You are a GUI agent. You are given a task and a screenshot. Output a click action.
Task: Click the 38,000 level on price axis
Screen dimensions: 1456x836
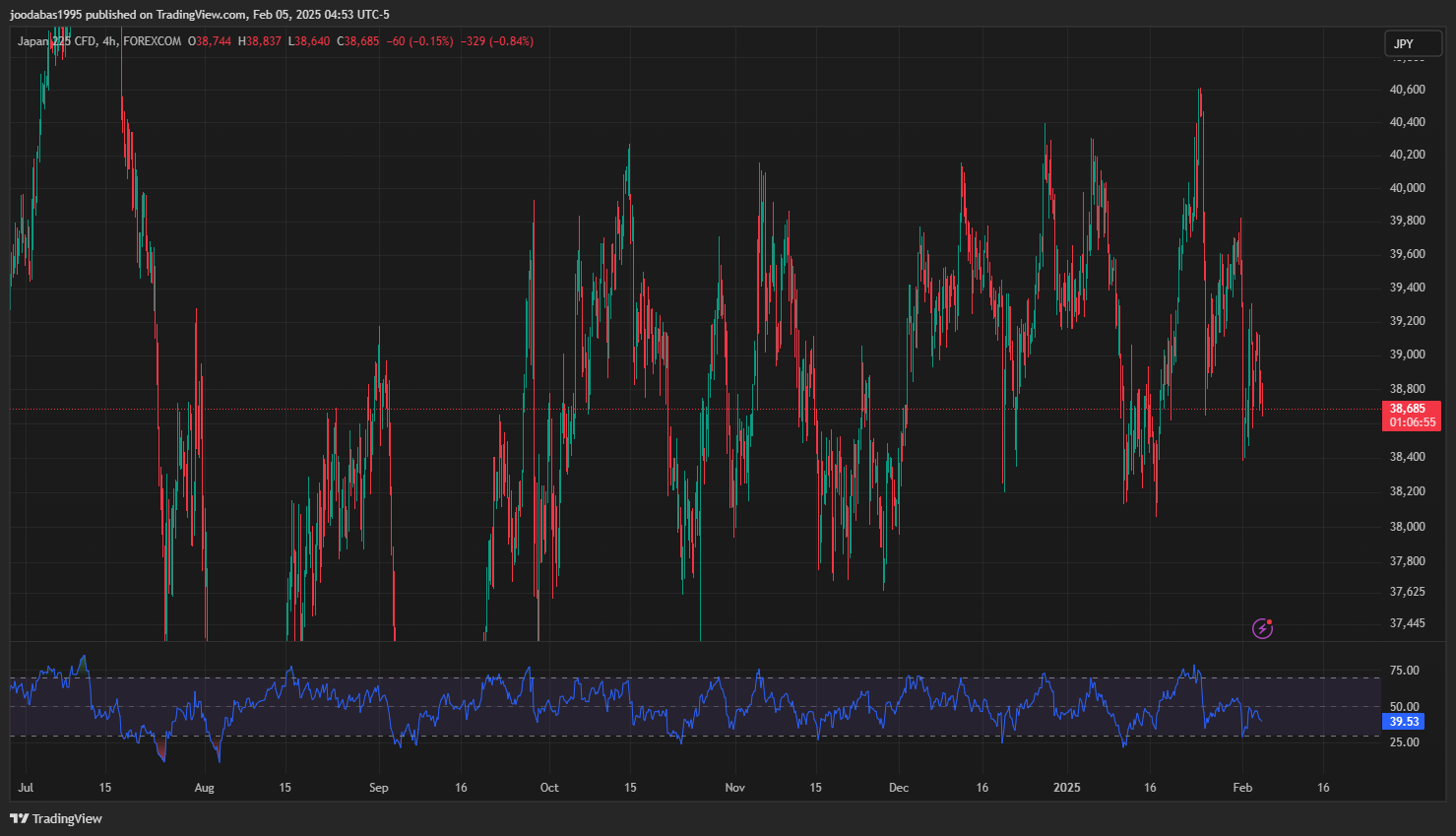click(1407, 527)
